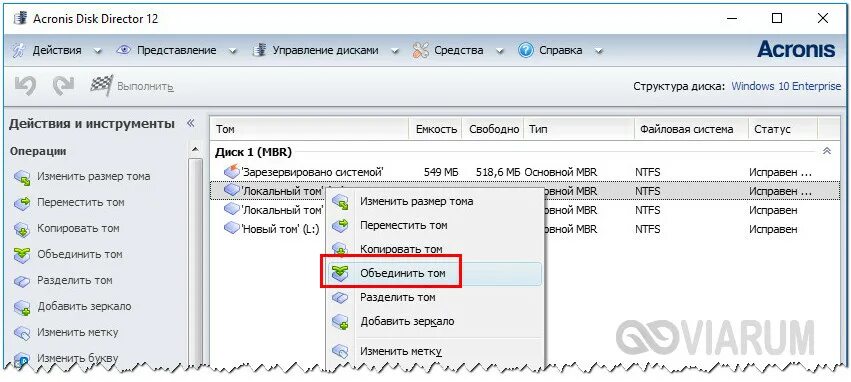Image resolution: width=851 pixels, height=382 pixels.
Task: Choose Переместить том in context menu
Action: pyautogui.click(x=434, y=225)
